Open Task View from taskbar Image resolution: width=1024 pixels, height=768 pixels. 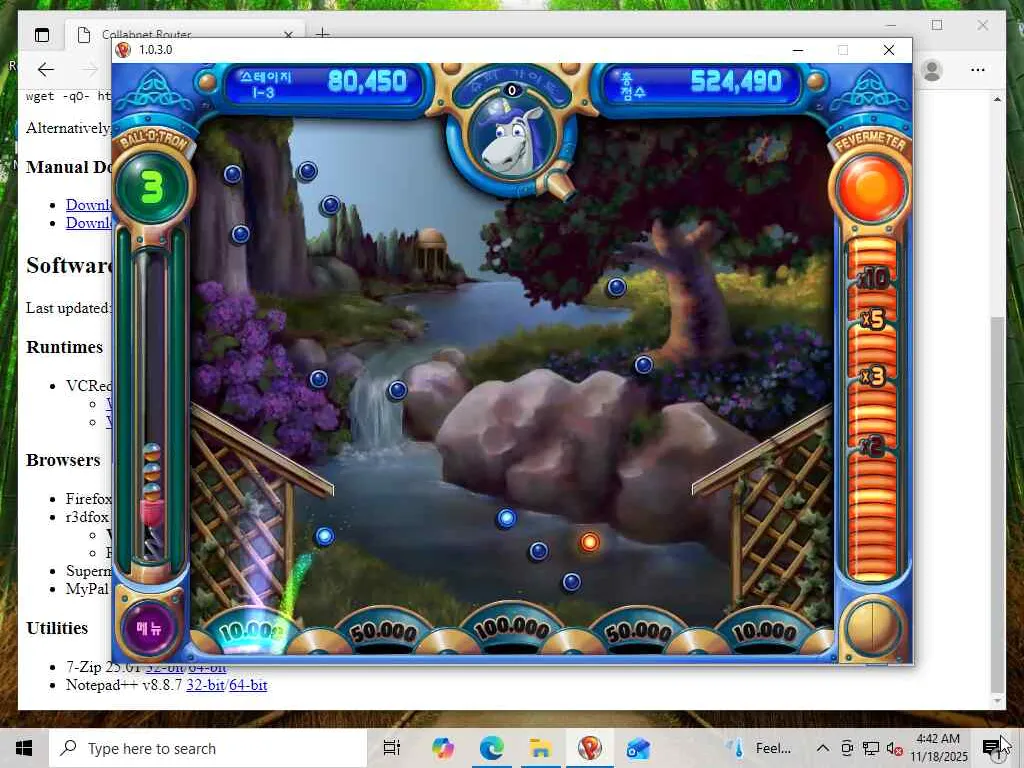[392, 748]
